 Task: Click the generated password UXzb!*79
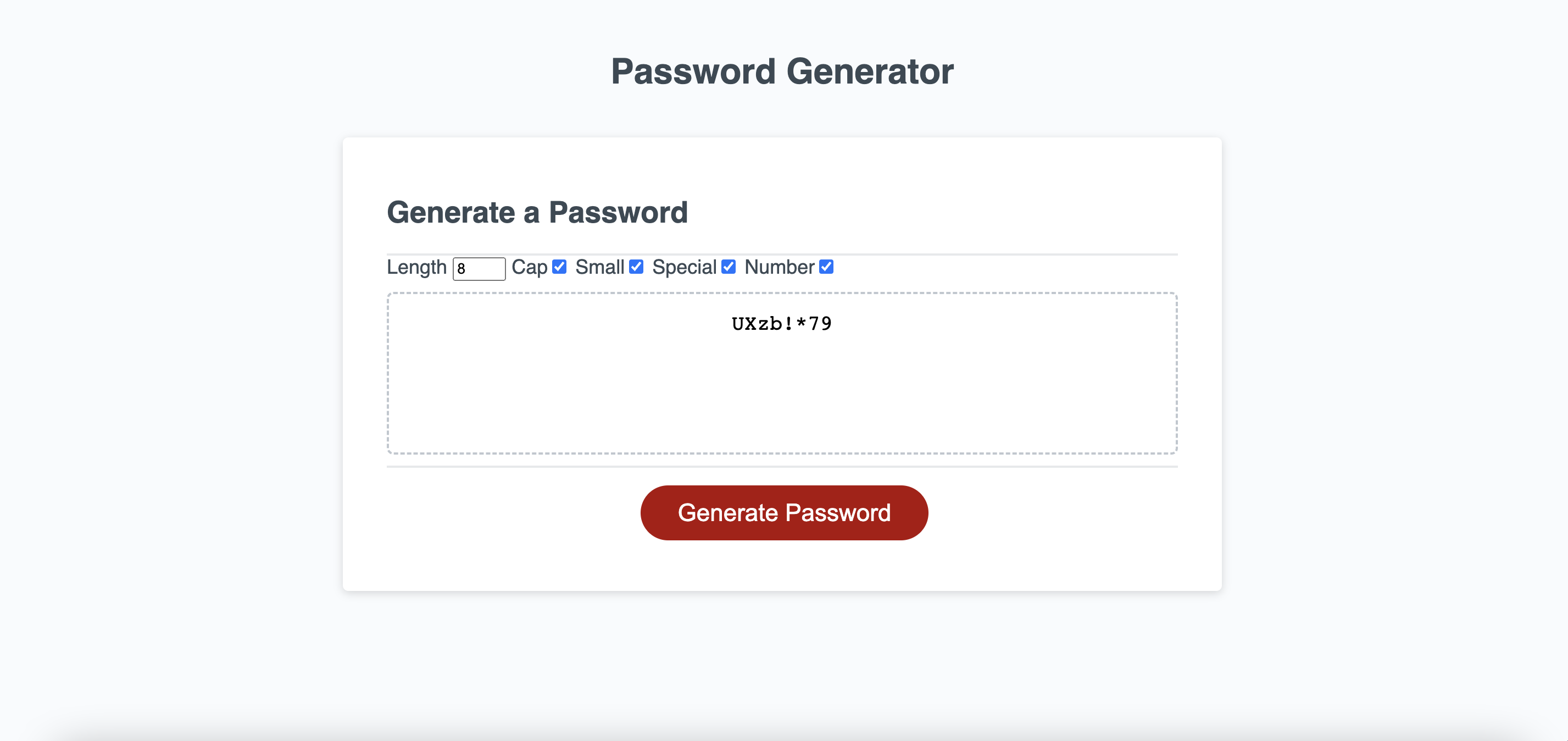click(782, 323)
